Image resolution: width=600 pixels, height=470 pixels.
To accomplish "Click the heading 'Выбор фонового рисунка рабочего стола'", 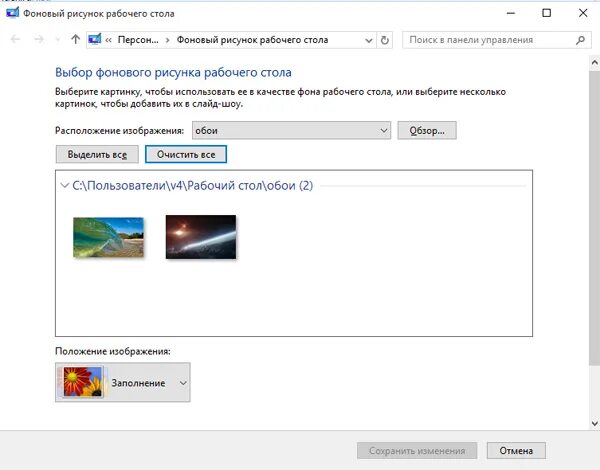I will [173, 72].
